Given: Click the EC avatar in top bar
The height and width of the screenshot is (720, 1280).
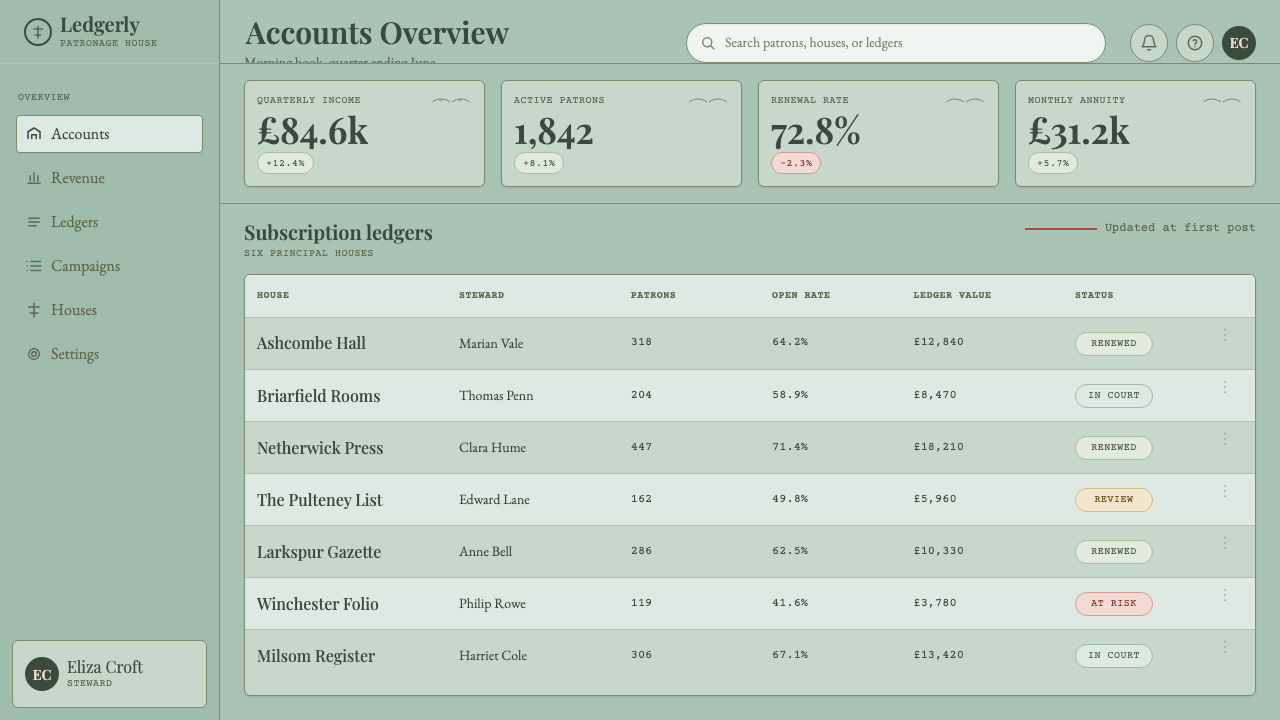Looking at the screenshot, I should (x=1239, y=43).
